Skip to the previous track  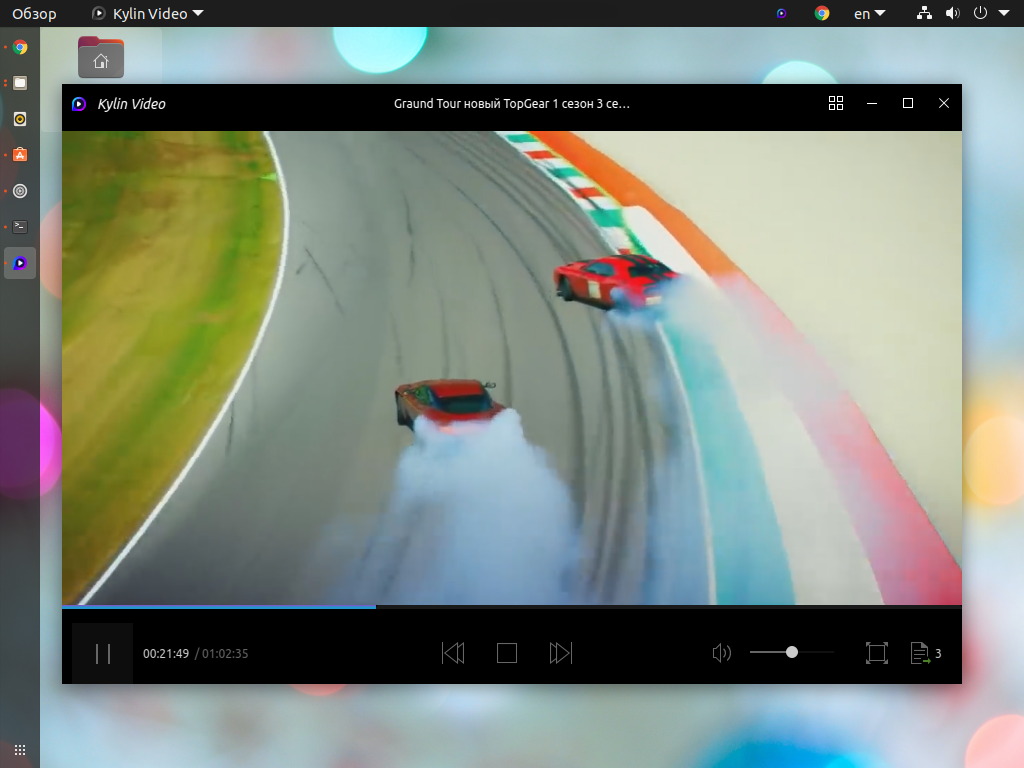point(453,653)
